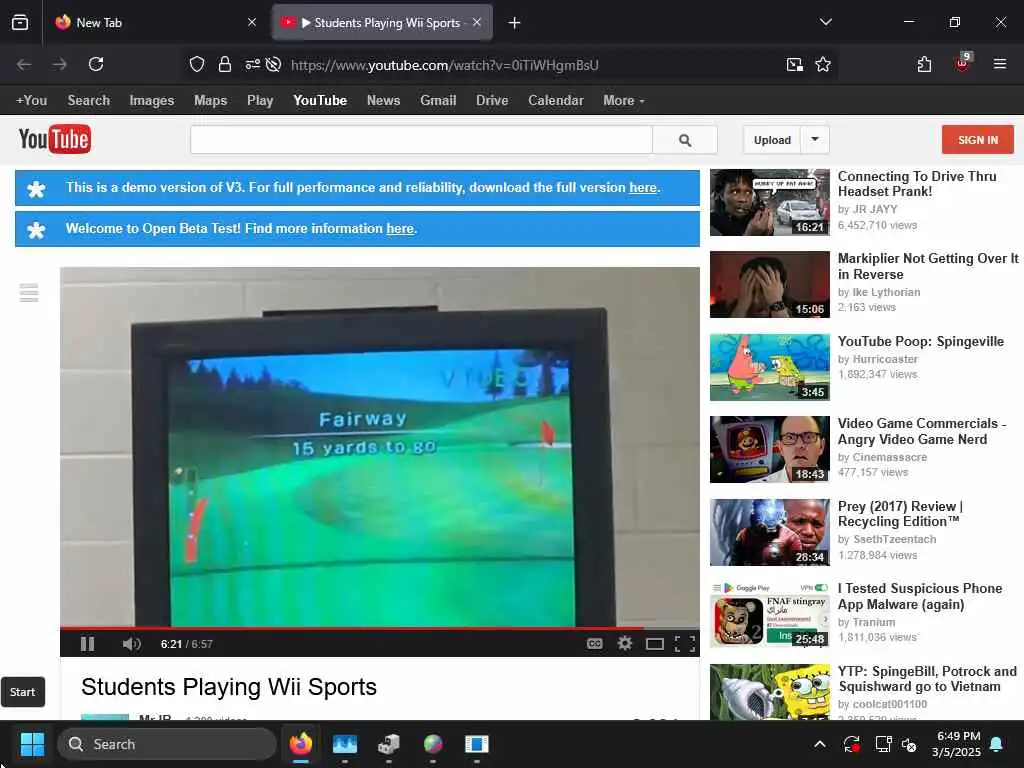Bookmark this page with the star icon
The width and height of the screenshot is (1024, 768).
click(823, 64)
